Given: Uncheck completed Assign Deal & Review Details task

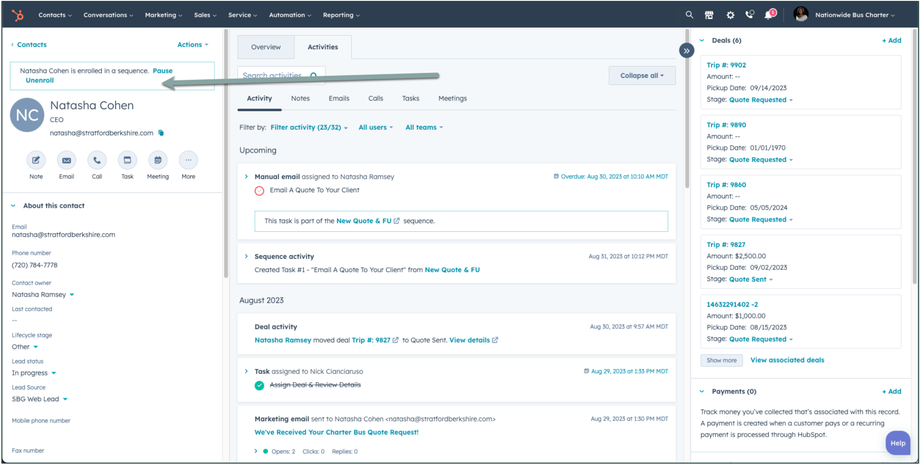Looking at the screenshot, I should tap(259, 385).
